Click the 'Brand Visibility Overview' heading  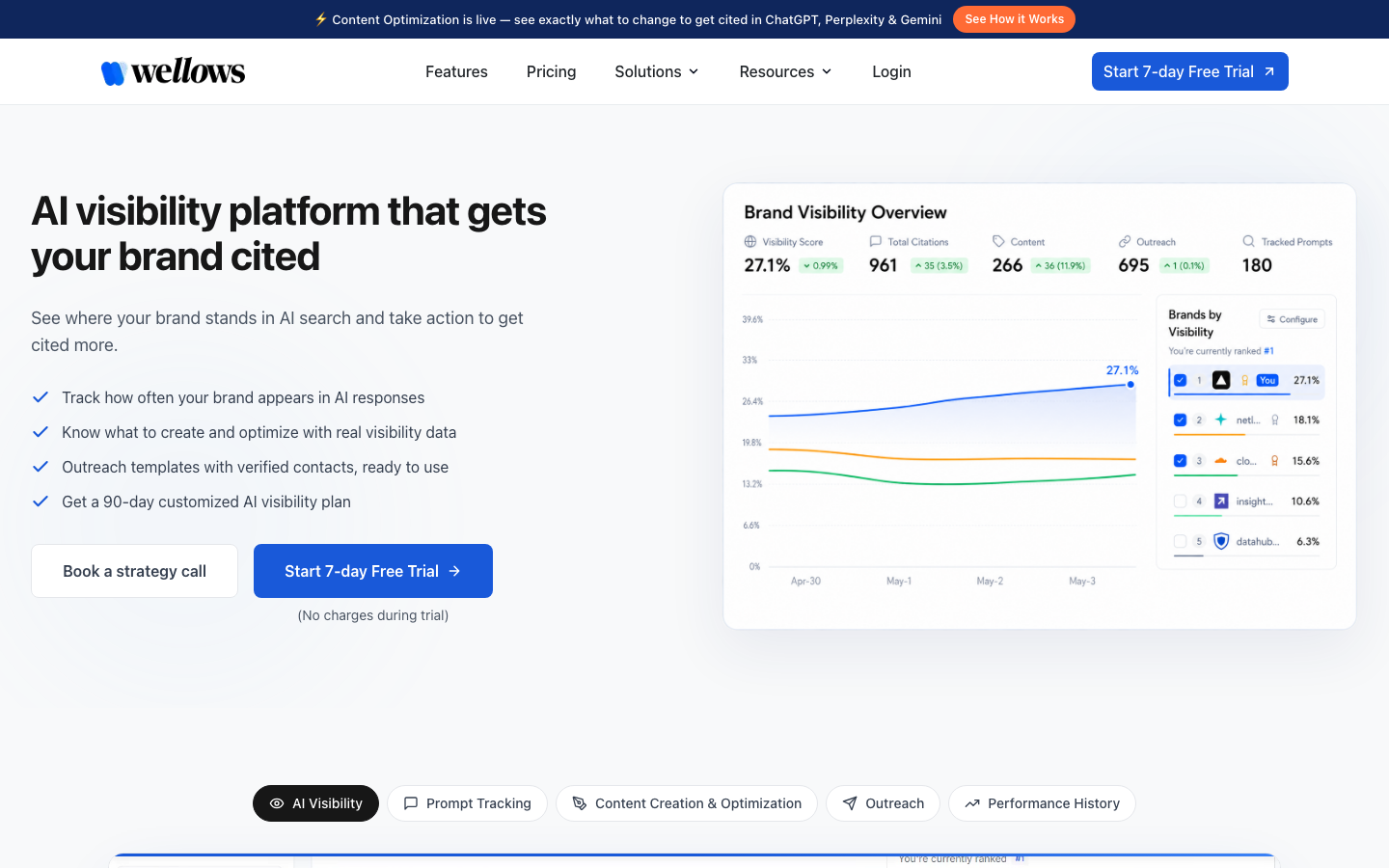pos(845,212)
